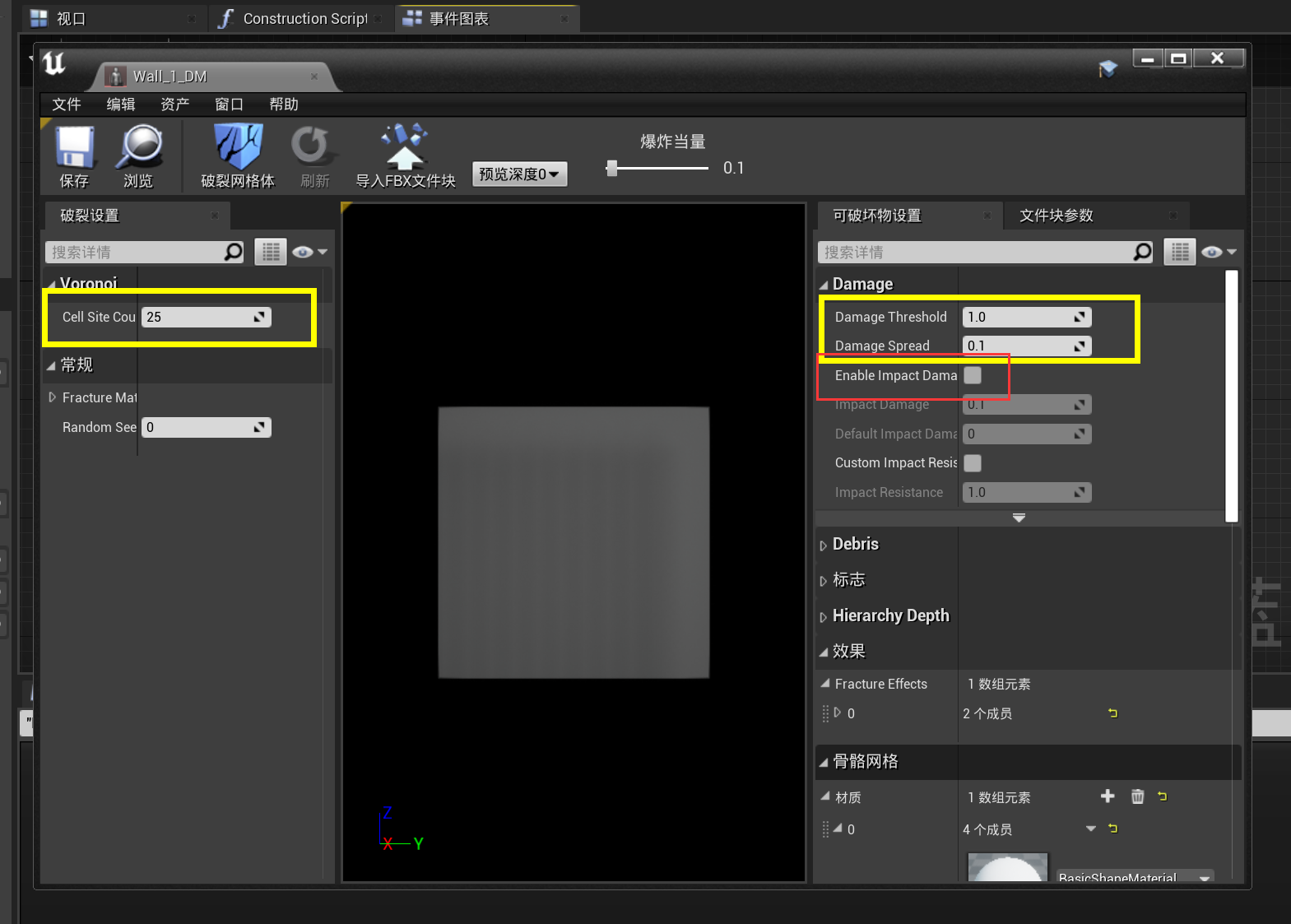Close the Wall_1_DM tab

[314, 77]
